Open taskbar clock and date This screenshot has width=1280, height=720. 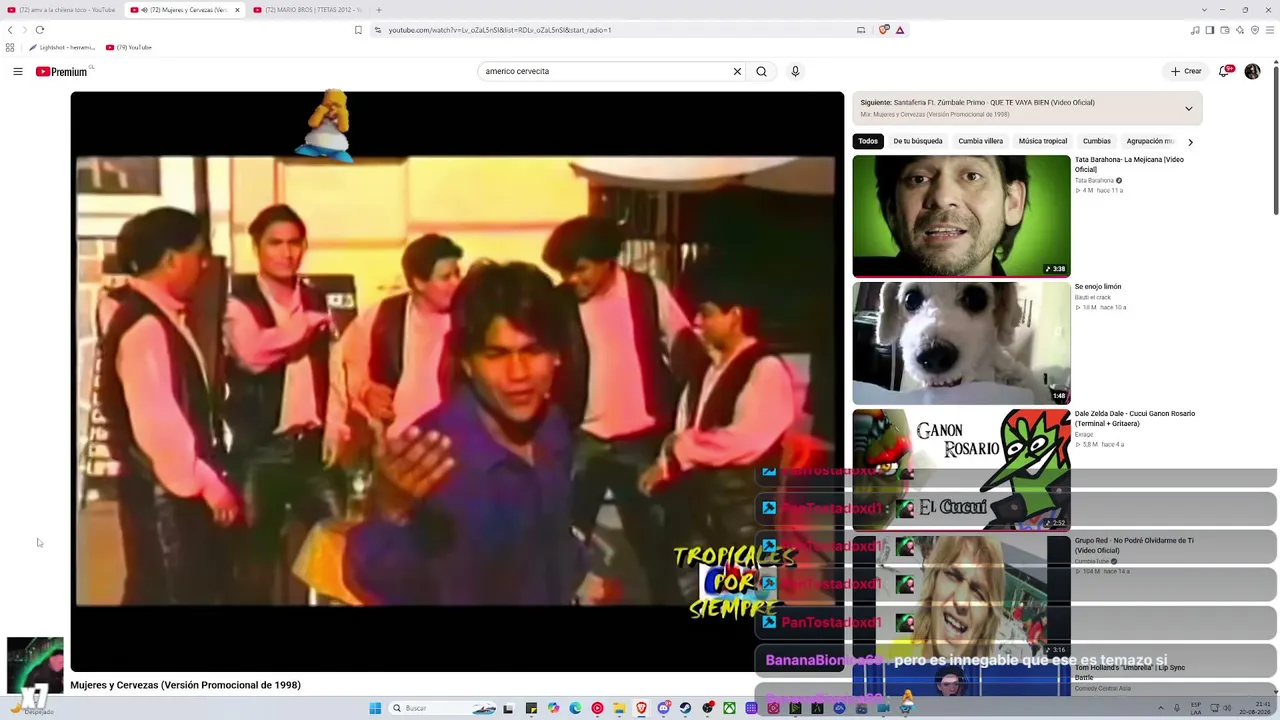pyautogui.click(x=1255, y=708)
